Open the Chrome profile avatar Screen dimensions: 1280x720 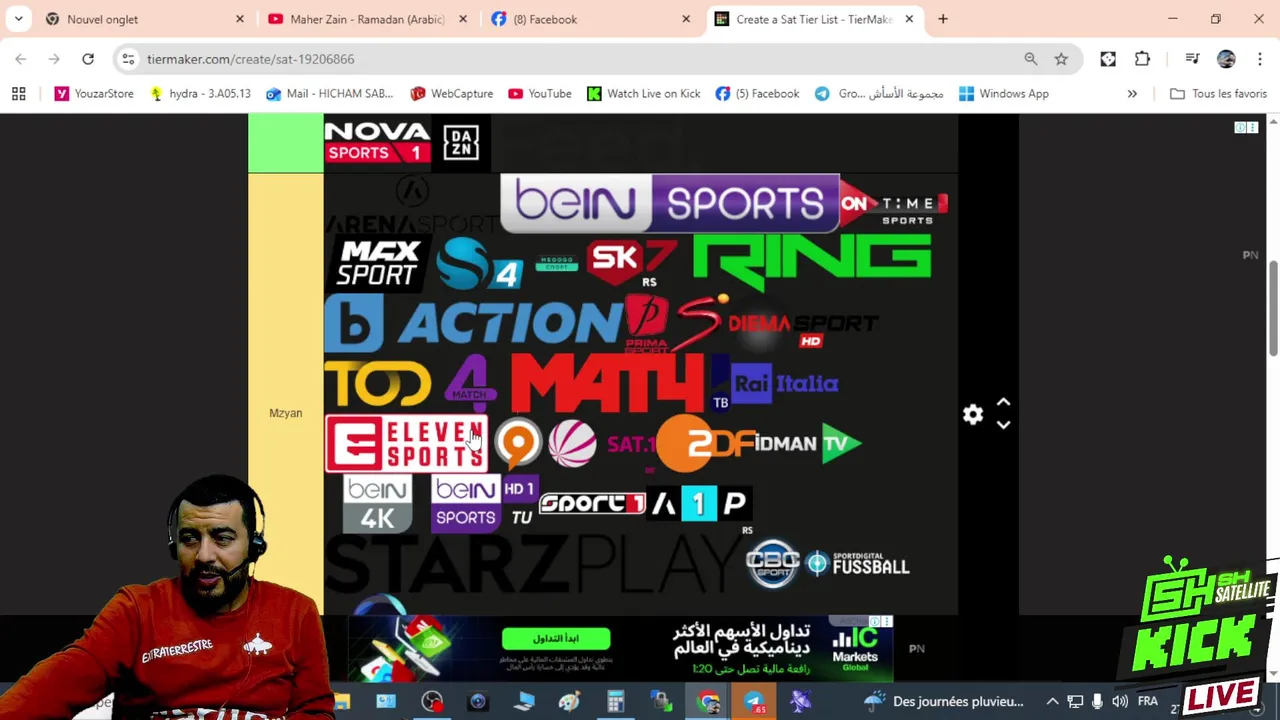pos(1226,59)
